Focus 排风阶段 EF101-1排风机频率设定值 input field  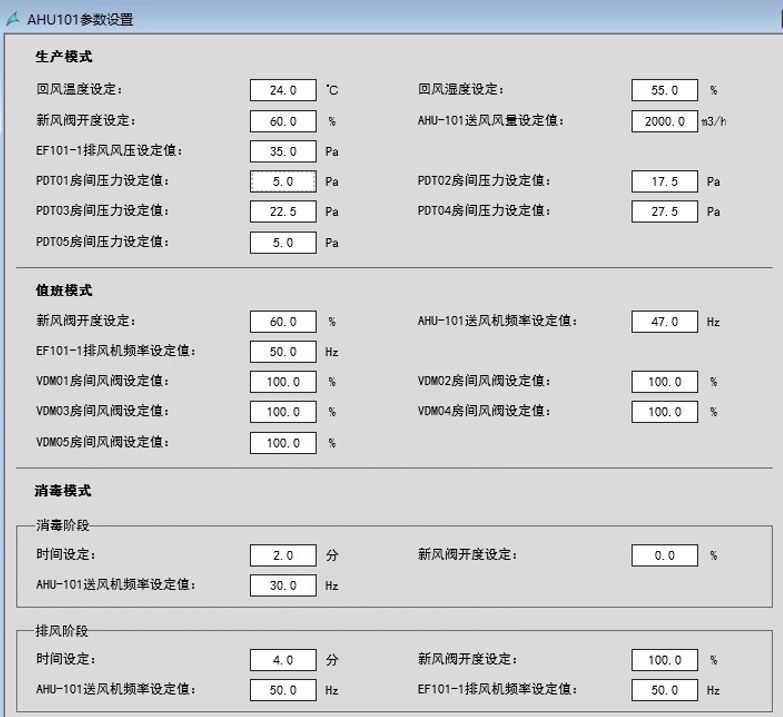pos(665,690)
